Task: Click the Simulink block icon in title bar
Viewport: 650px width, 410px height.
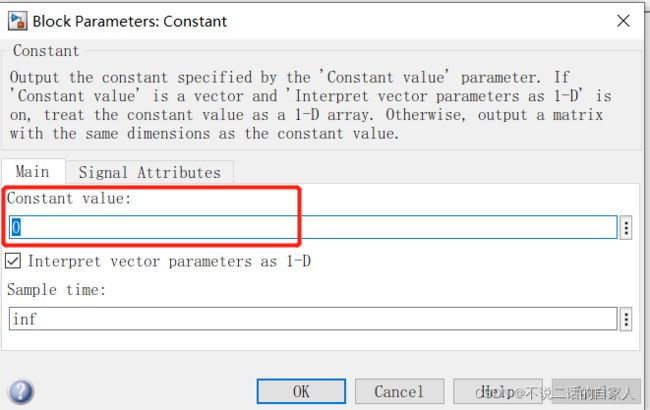Action: [17, 21]
